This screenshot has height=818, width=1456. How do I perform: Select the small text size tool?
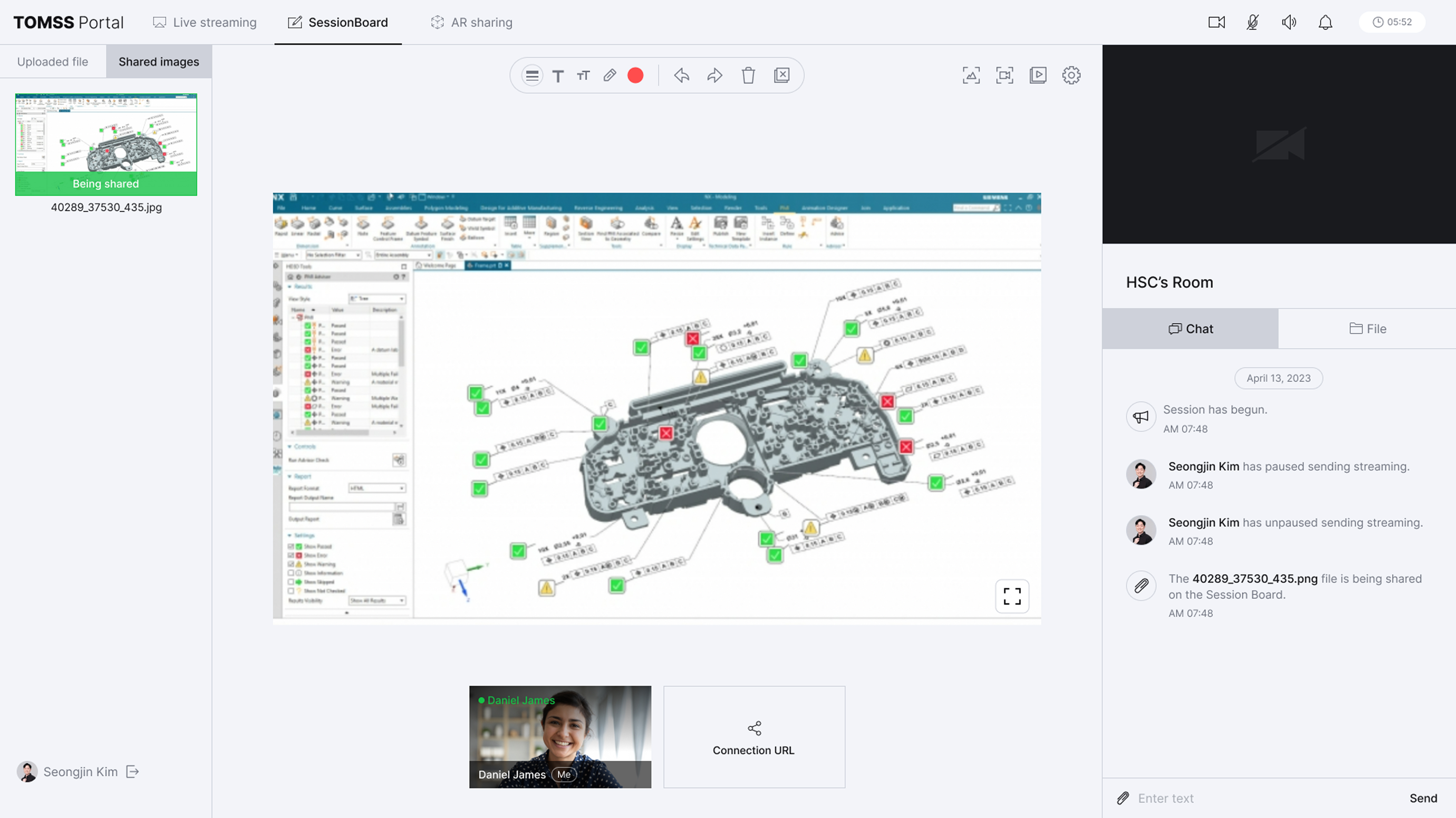583,75
